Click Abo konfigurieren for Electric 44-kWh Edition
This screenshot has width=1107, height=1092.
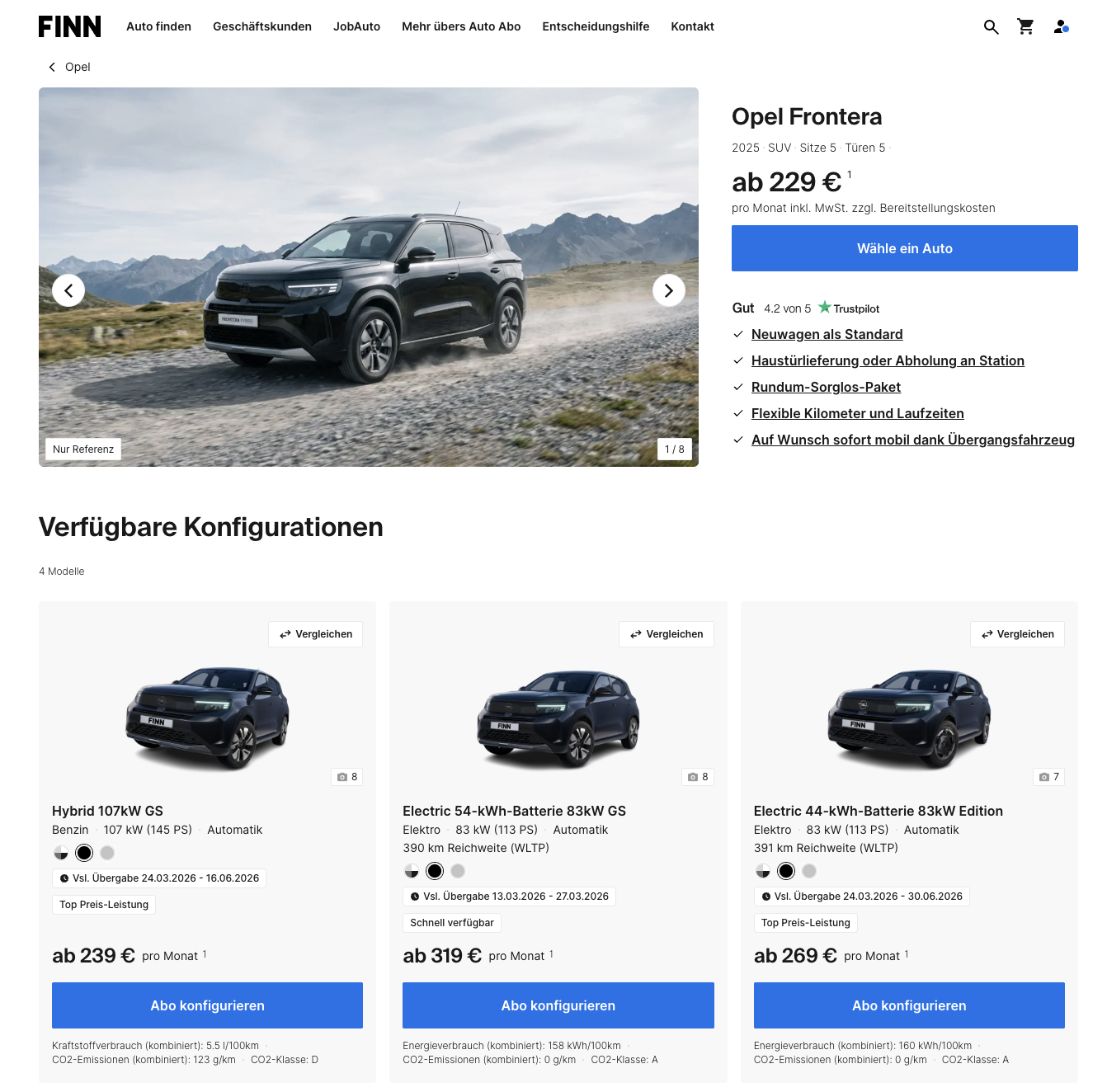point(909,1005)
